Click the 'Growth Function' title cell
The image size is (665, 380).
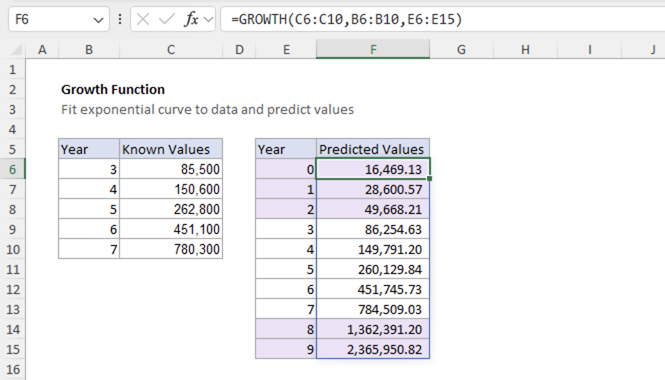pos(113,89)
